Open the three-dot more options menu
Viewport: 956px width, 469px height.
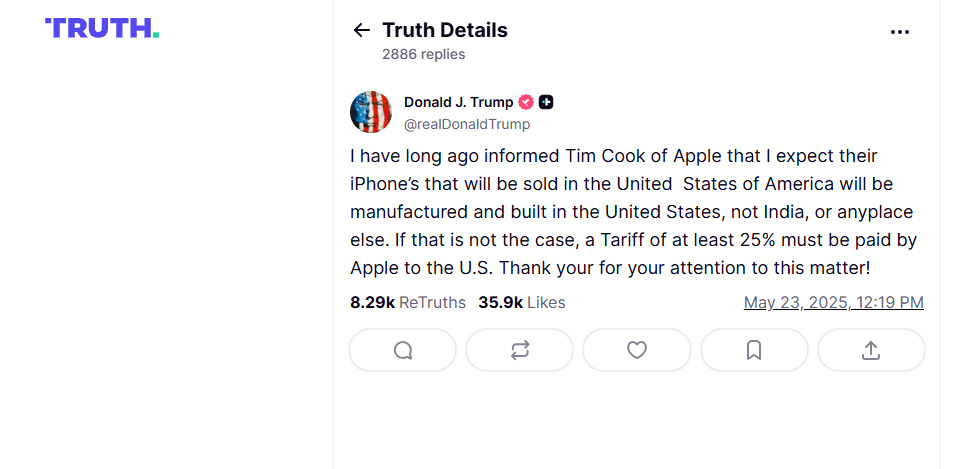(x=900, y=32)
